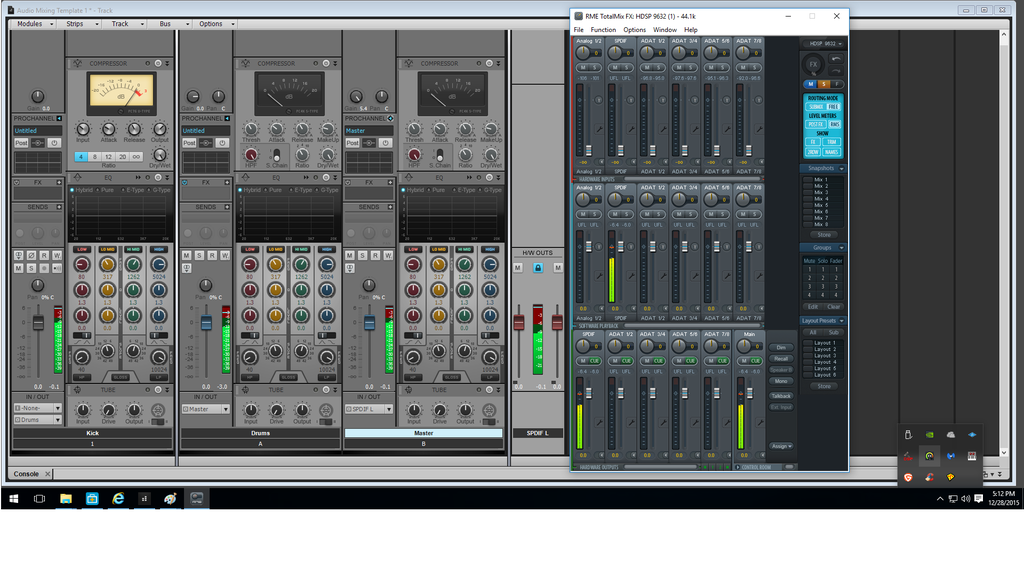Add a send on the Drums strip
The width and height of the screenshot is (1024, 576).
pyautogui.click(x=228, y=207)
